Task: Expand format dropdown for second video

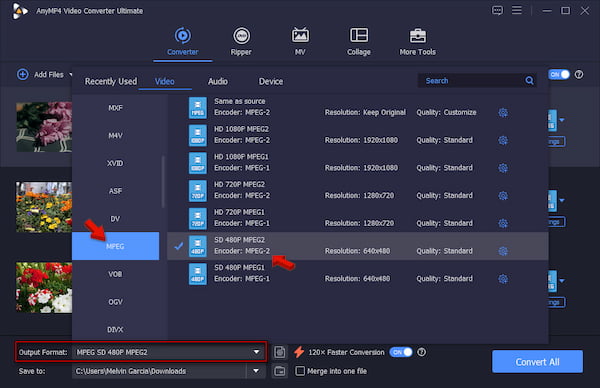Action: click(x=562, y=201)
